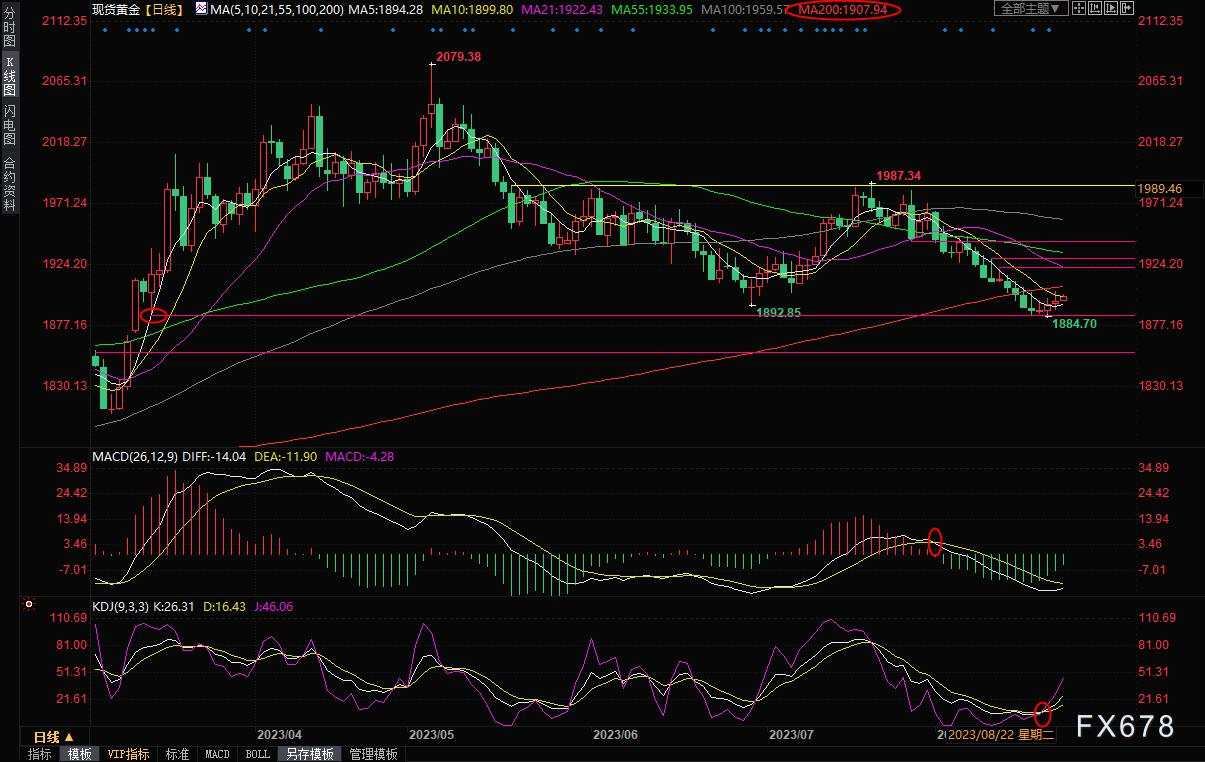Viewport: 1205px width, 762px height.
Task: Open the 闪电图 sidebar tab
Action: (x=9, y=124)
